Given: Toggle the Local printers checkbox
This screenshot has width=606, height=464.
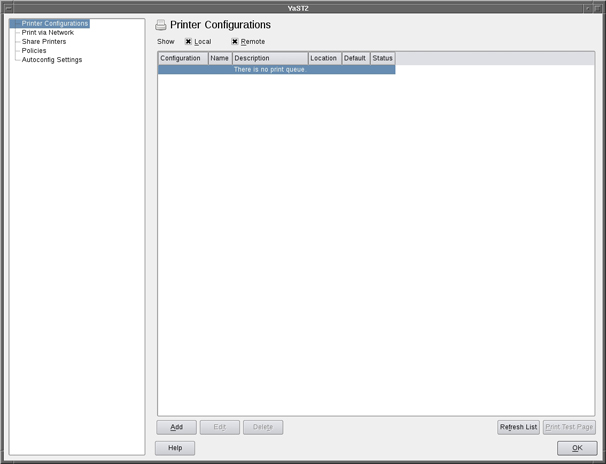Looking at the screenshot, I should [188, 42].
